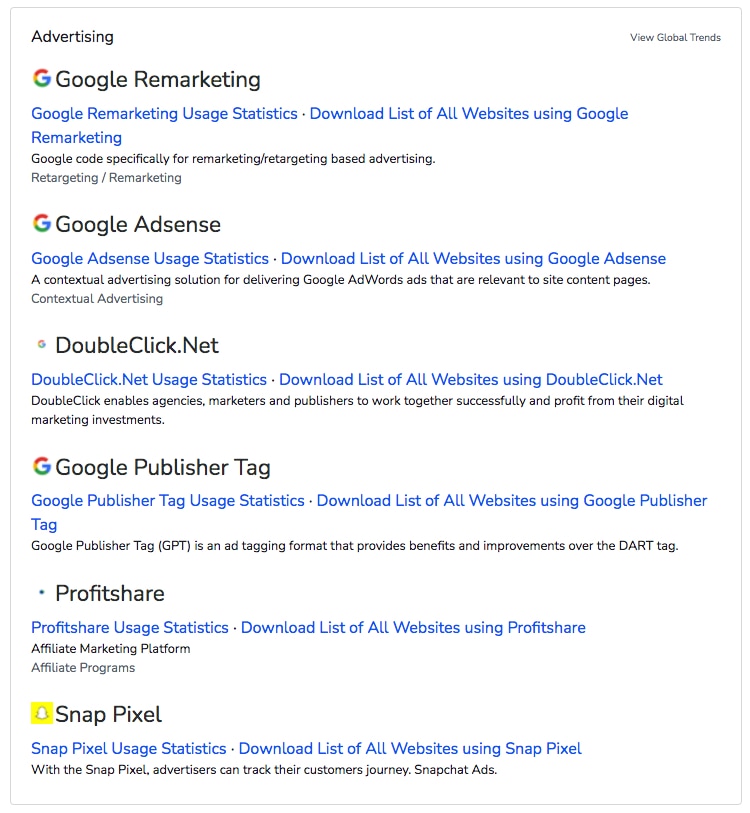750x813 pixels.
Task: Open DoubleClick.Net Usage Statistics link
Action: tap(149, 380)
